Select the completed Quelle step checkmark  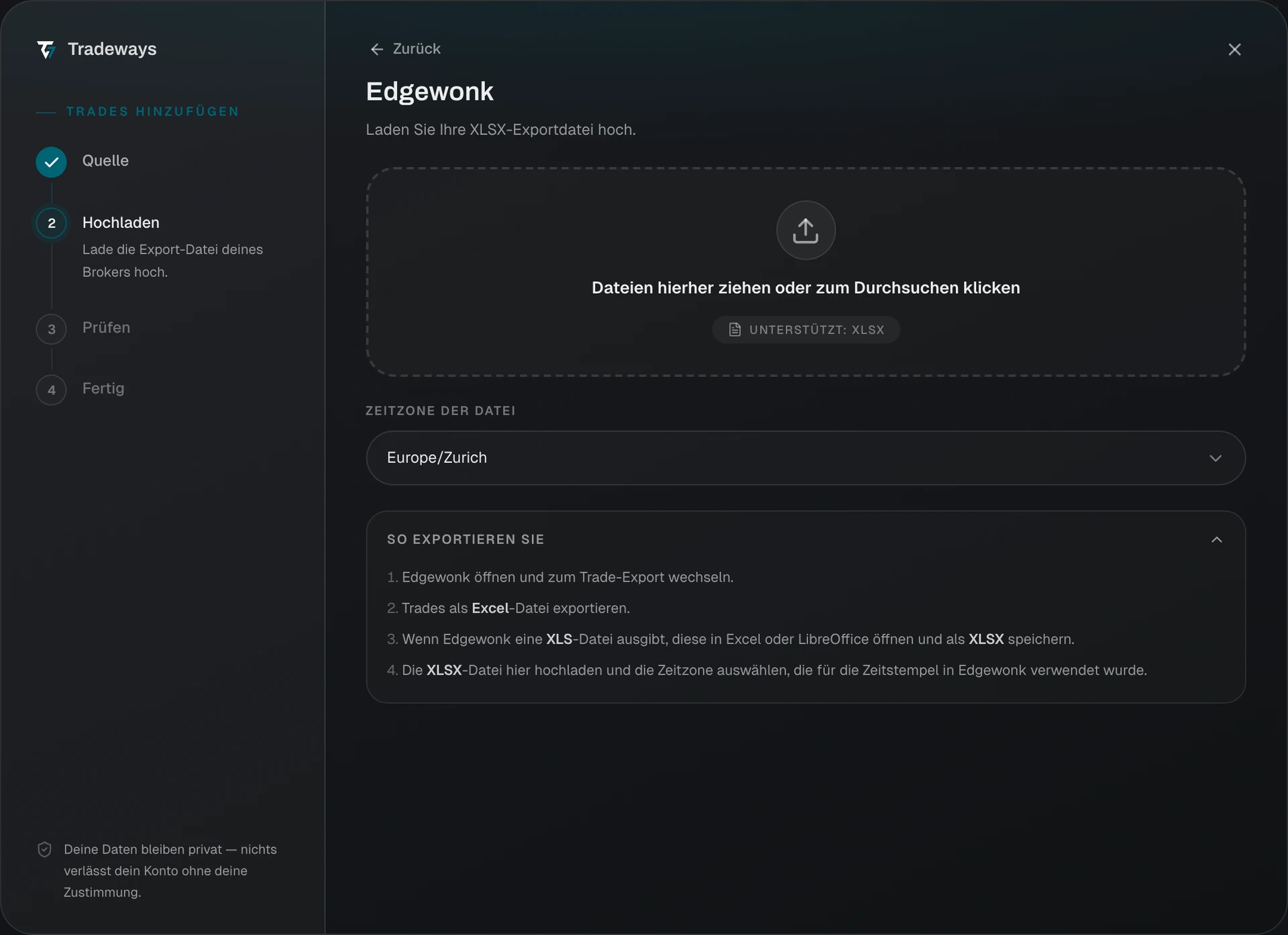[51, 162]
